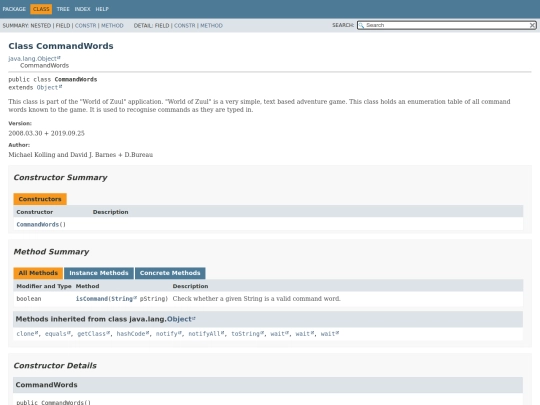Clear the search box with the X icon
The height and width of the screenshot is (405, 540).
click(x=532, y=25)
